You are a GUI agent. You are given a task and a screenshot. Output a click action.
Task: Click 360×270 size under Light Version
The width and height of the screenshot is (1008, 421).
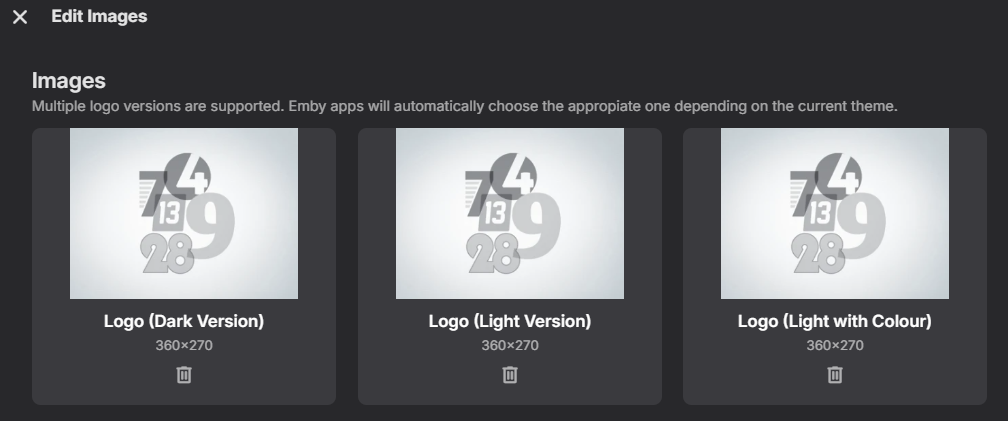point(510,346)
